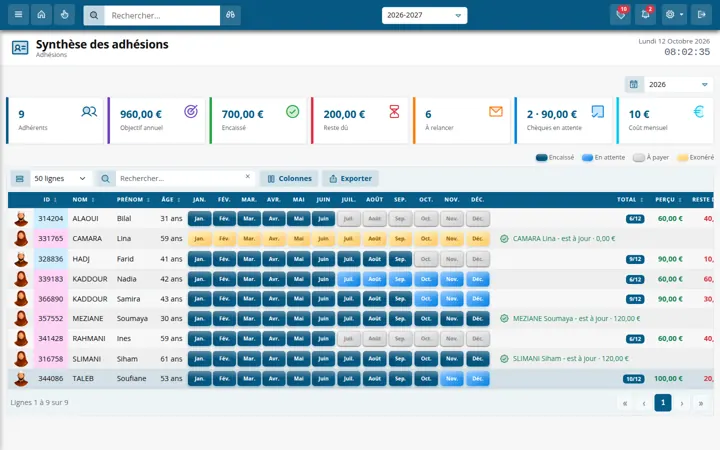Clear table search with the x icon
This screenshot has height=450, width=720.
pos(248,176)
